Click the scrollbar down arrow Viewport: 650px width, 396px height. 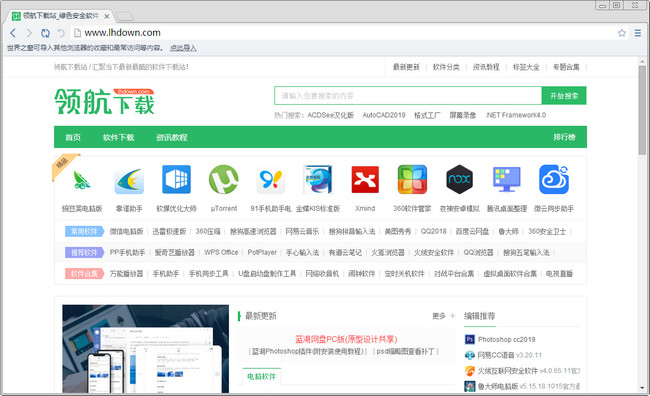[x=642, y=389]
